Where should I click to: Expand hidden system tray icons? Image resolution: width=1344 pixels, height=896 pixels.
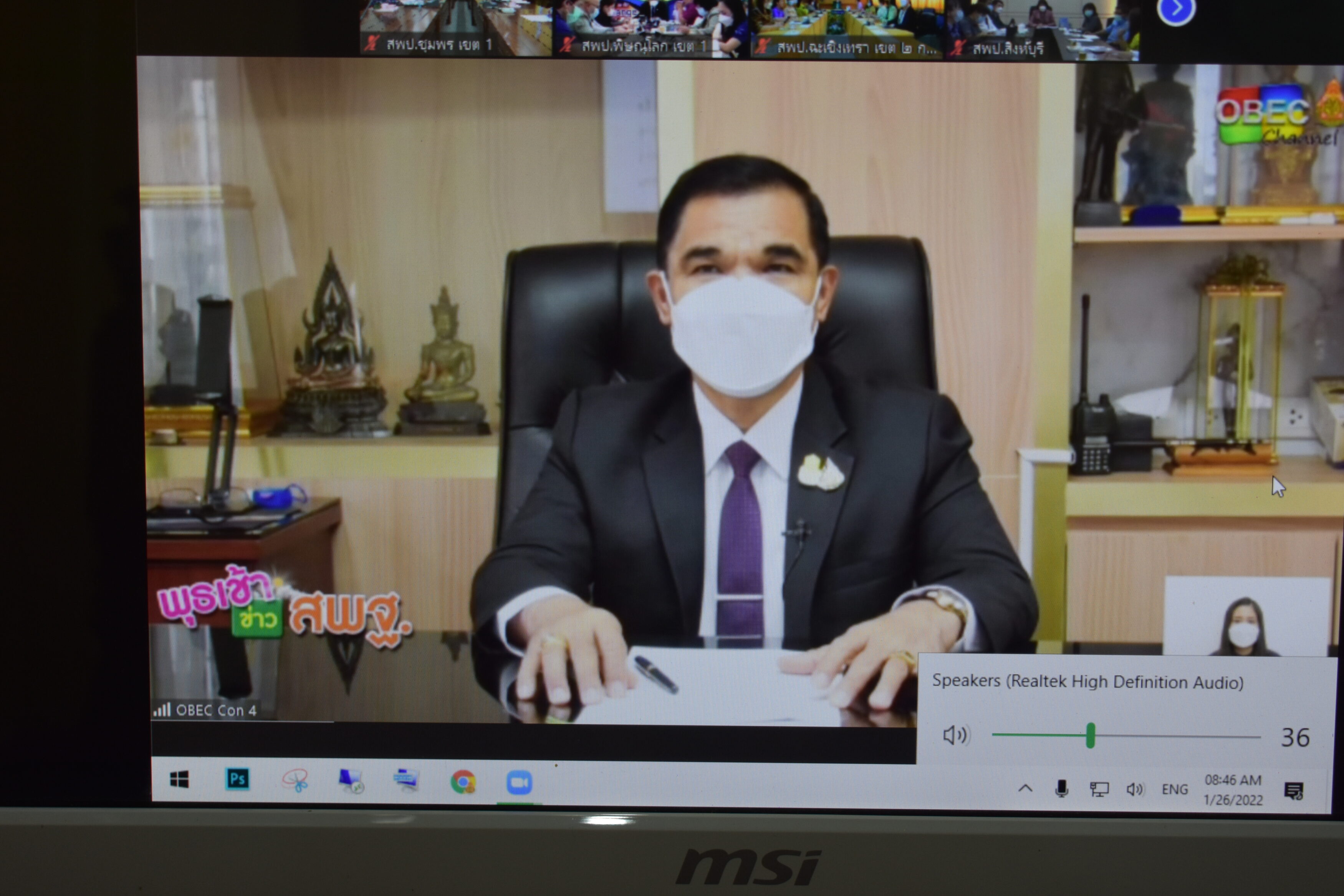click(1025, 788)
